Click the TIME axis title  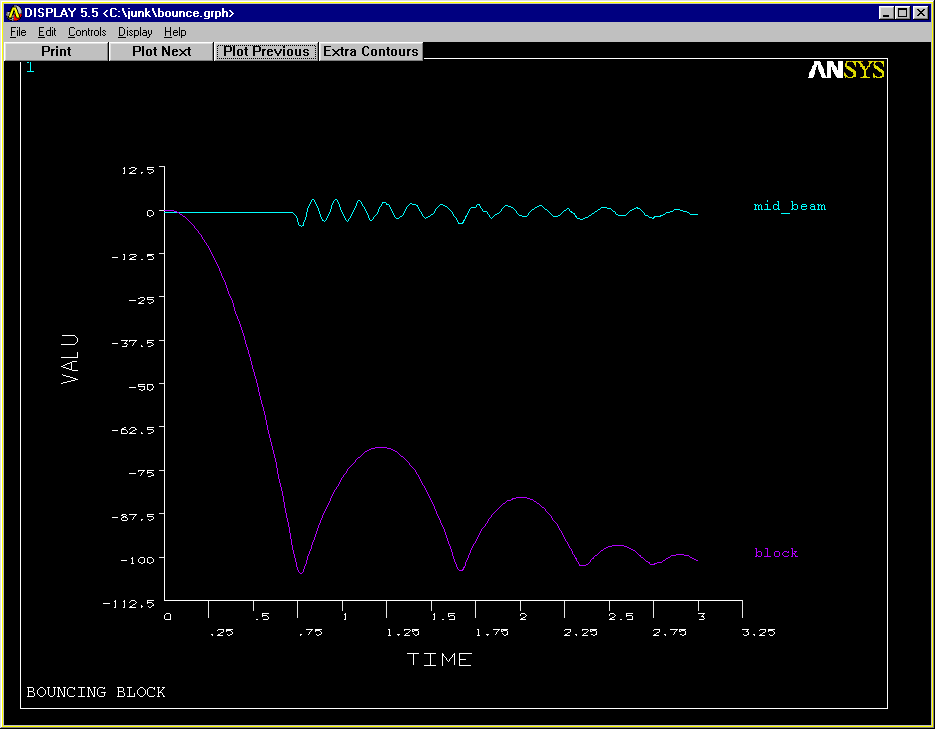[439, 659]
